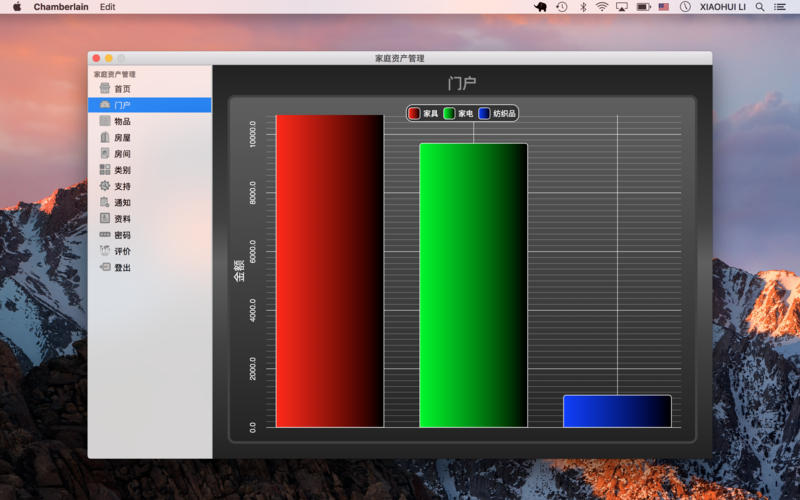The height and width of the screenshot is (500, 800).
Task: Open the US flag input source menu
Action: (664, 7)
